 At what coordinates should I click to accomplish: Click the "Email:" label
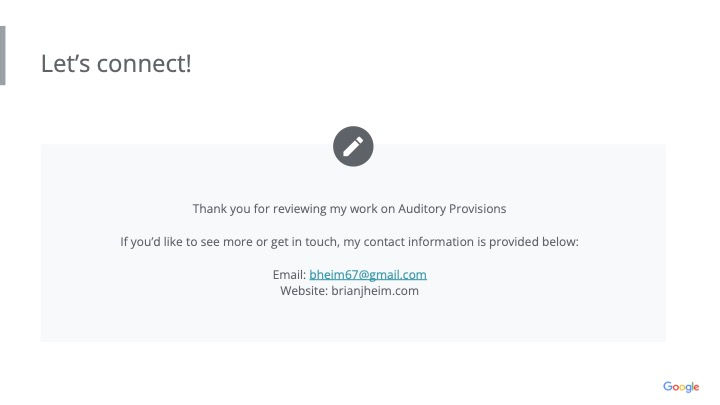coord(288,275)
